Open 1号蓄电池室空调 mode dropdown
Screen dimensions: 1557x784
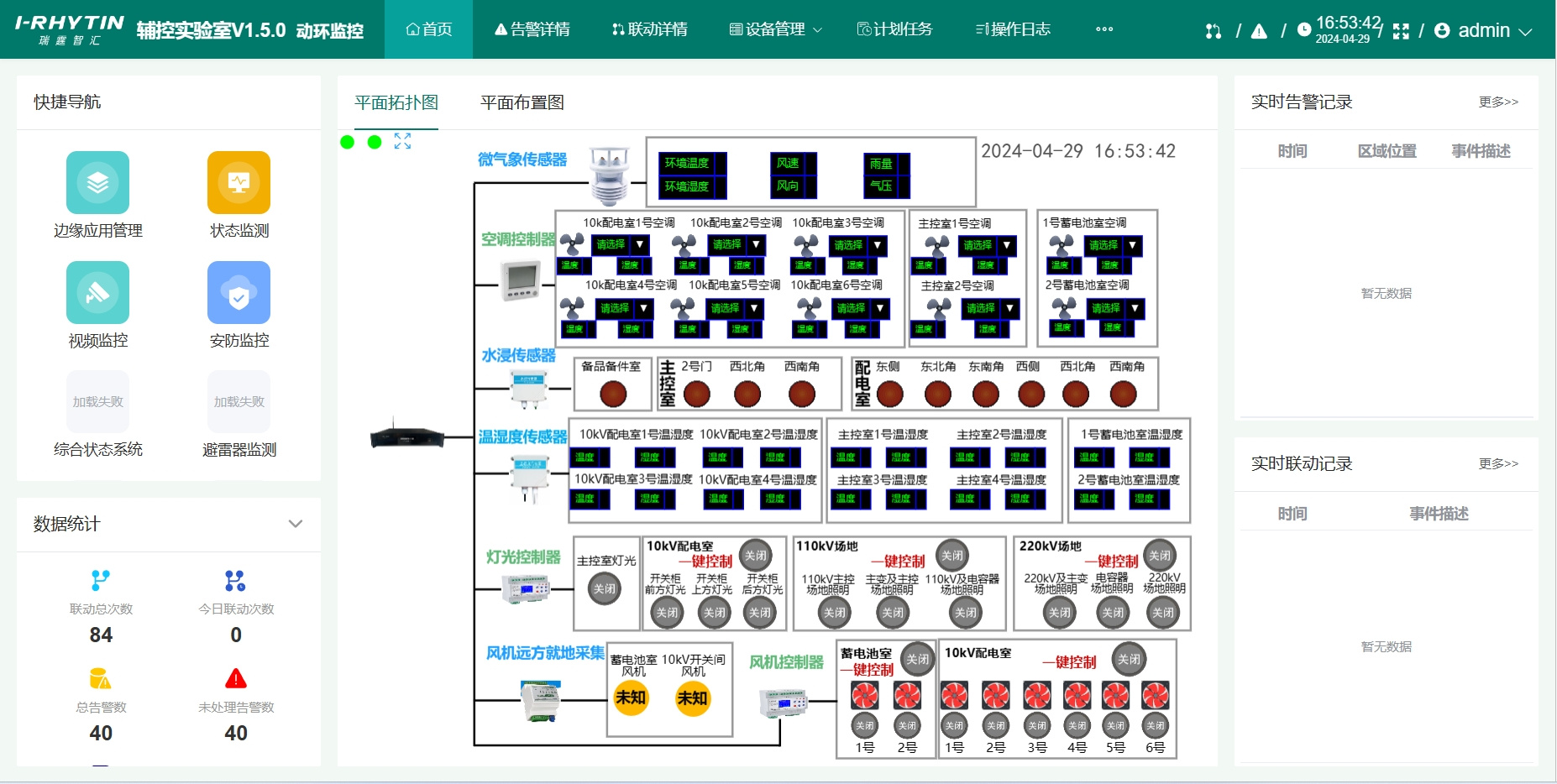point(1114,245)
